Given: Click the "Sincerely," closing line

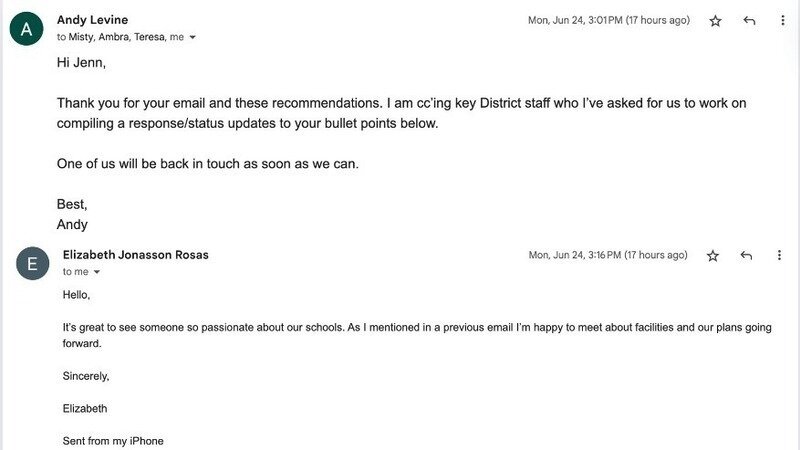Looking at the screenshot, I should click(x=86, y=376).
